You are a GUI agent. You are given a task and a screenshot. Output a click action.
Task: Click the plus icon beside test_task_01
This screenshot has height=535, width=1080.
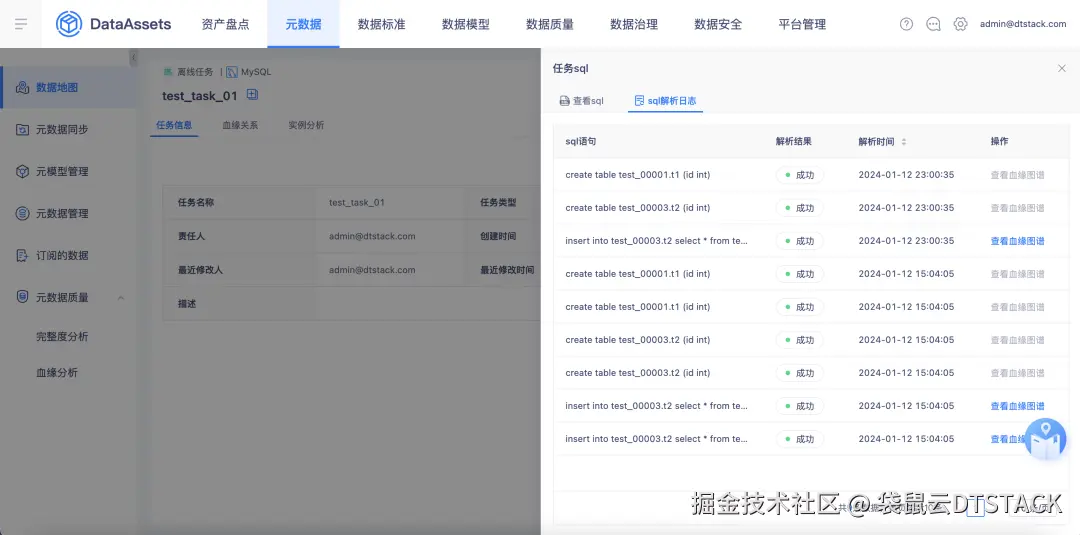252,94
